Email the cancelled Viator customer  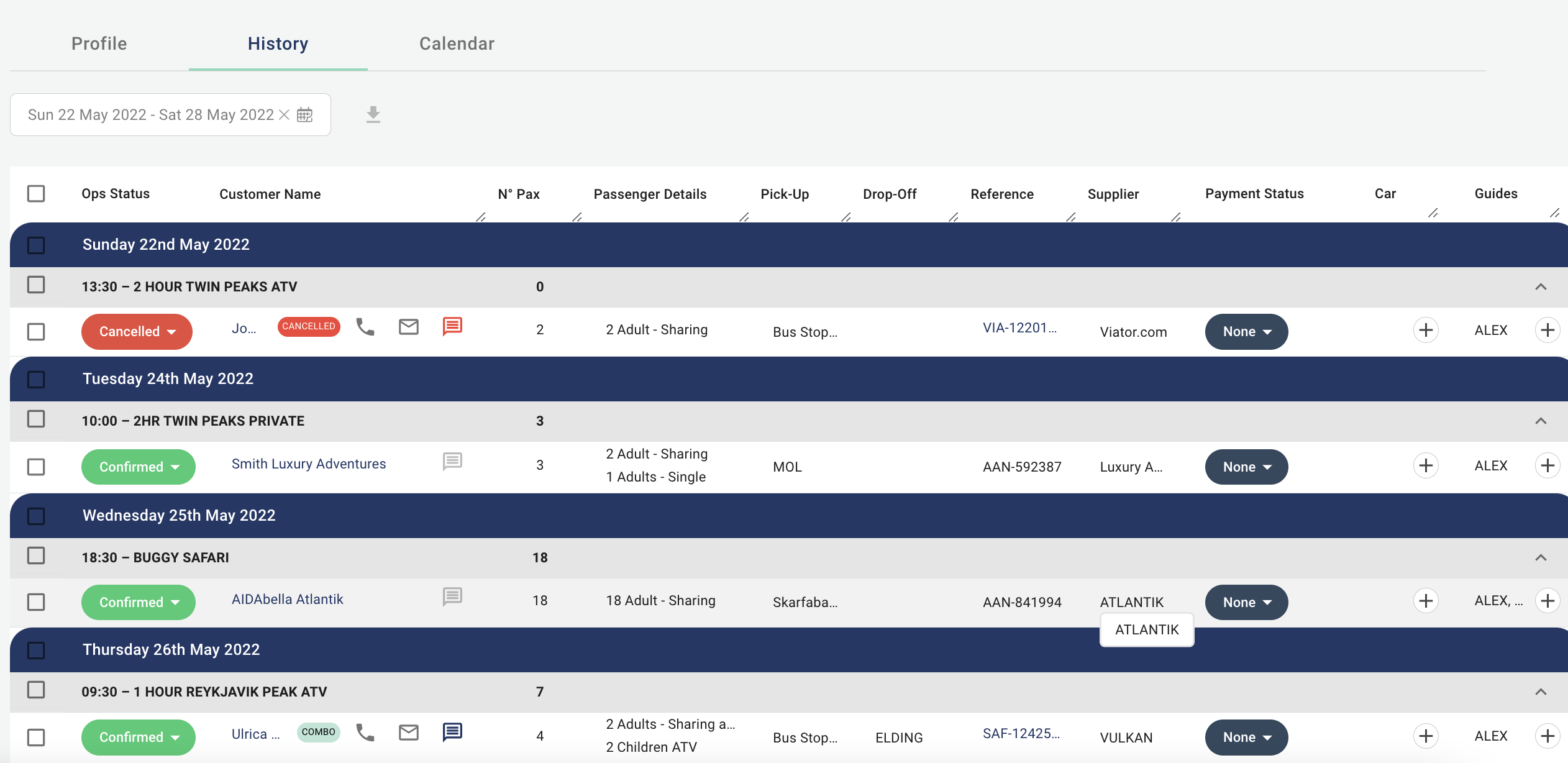[409, 327]
